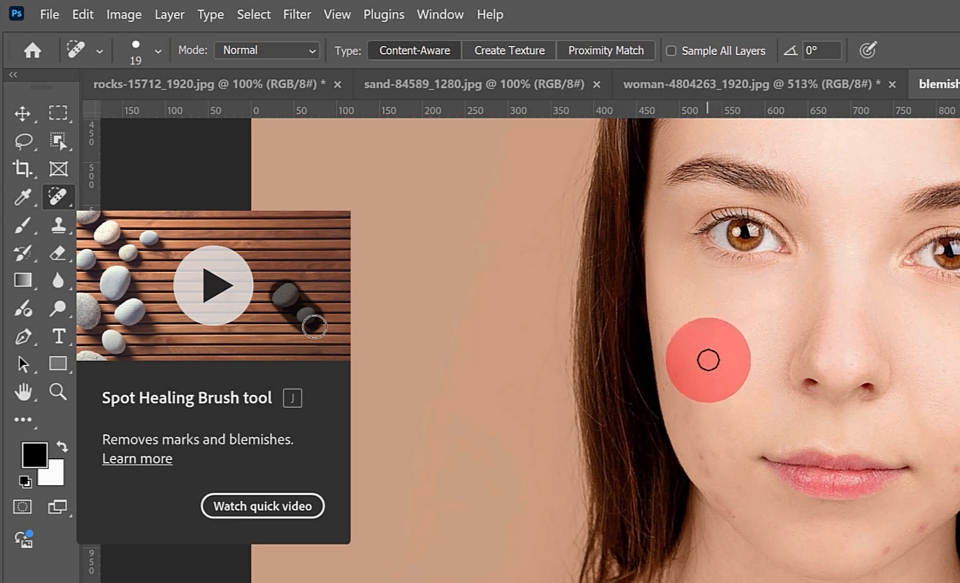
Task: Open the Help menu
Action: point(490,14)
